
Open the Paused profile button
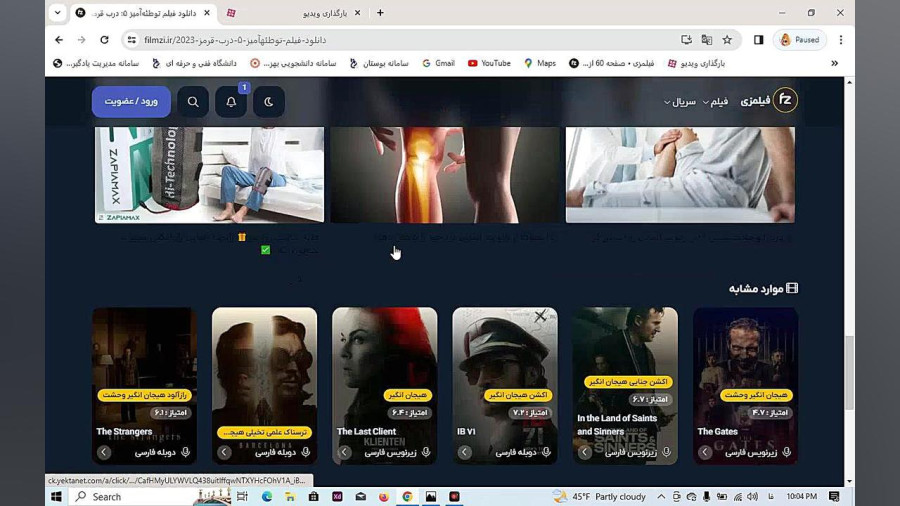pyautogui.click(x=800, y=40)
